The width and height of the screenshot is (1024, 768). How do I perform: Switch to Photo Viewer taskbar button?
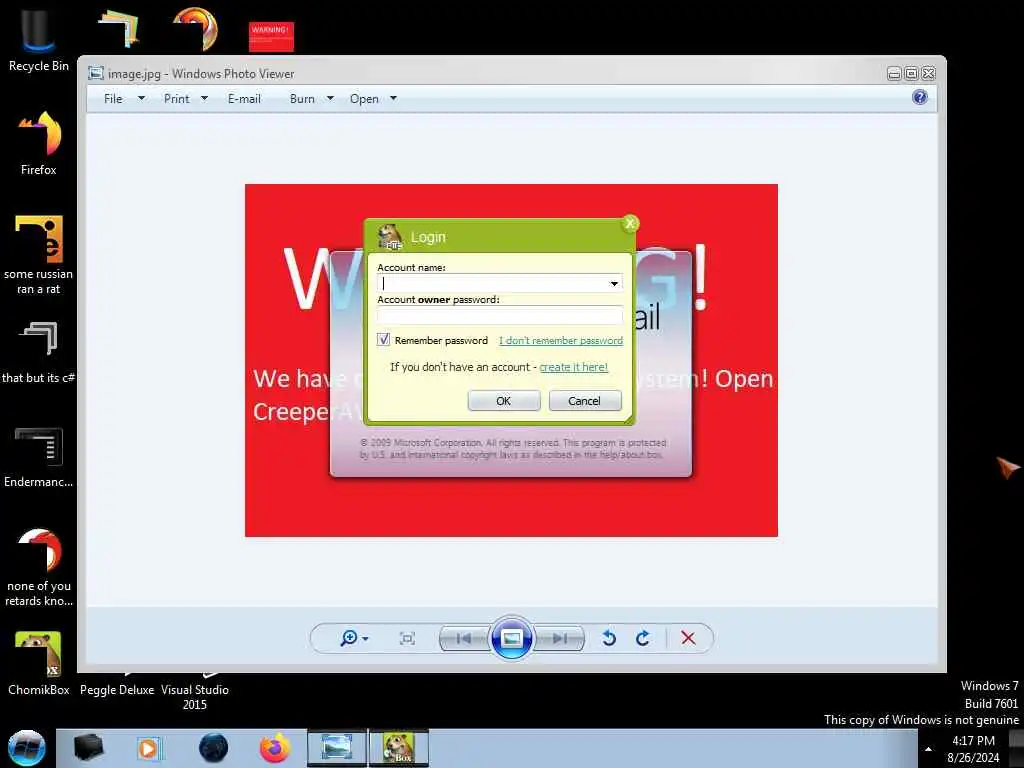pyautogui.click(x=336, y=748)
